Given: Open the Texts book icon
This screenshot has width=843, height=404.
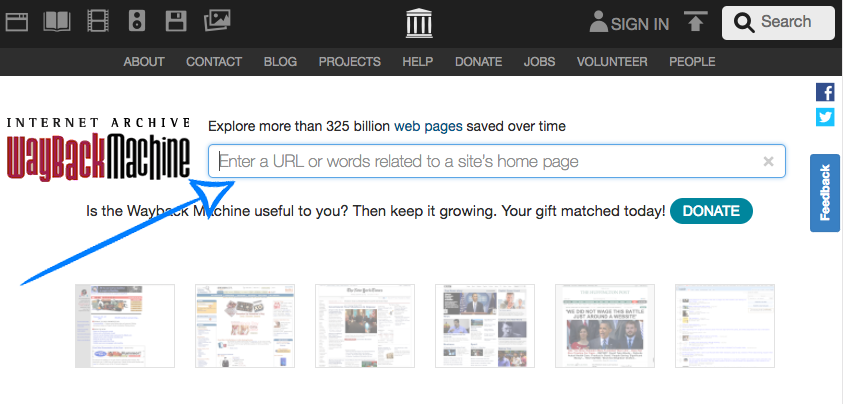Looking at the screenshot, I should 57,22.
